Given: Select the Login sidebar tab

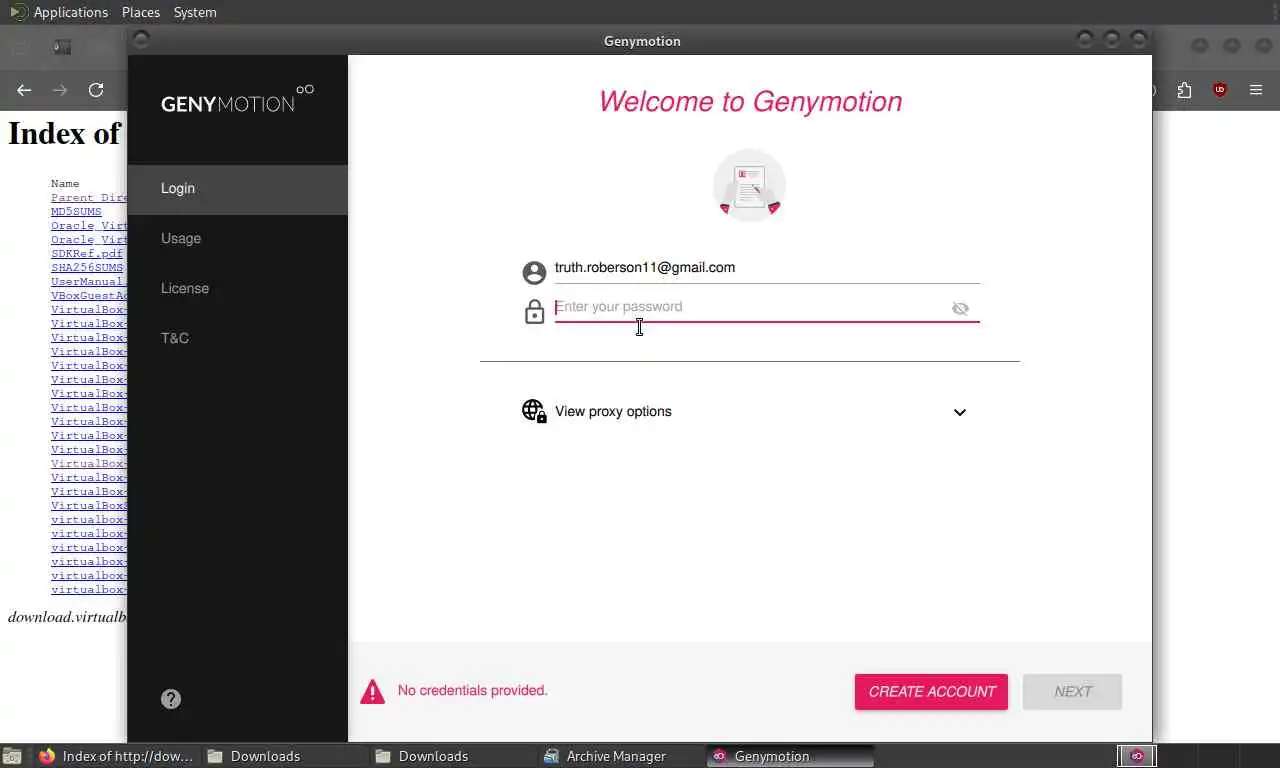Looking at the screenshot, I should tap(238, 188).
